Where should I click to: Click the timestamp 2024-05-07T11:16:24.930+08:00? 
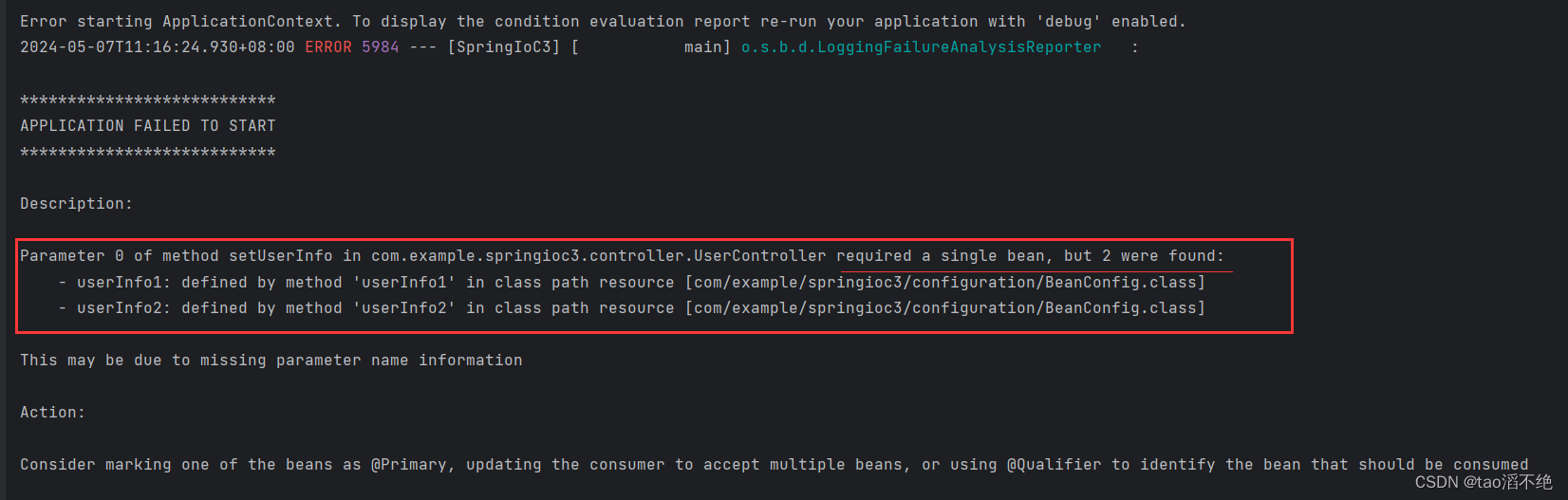coord(158,46)
